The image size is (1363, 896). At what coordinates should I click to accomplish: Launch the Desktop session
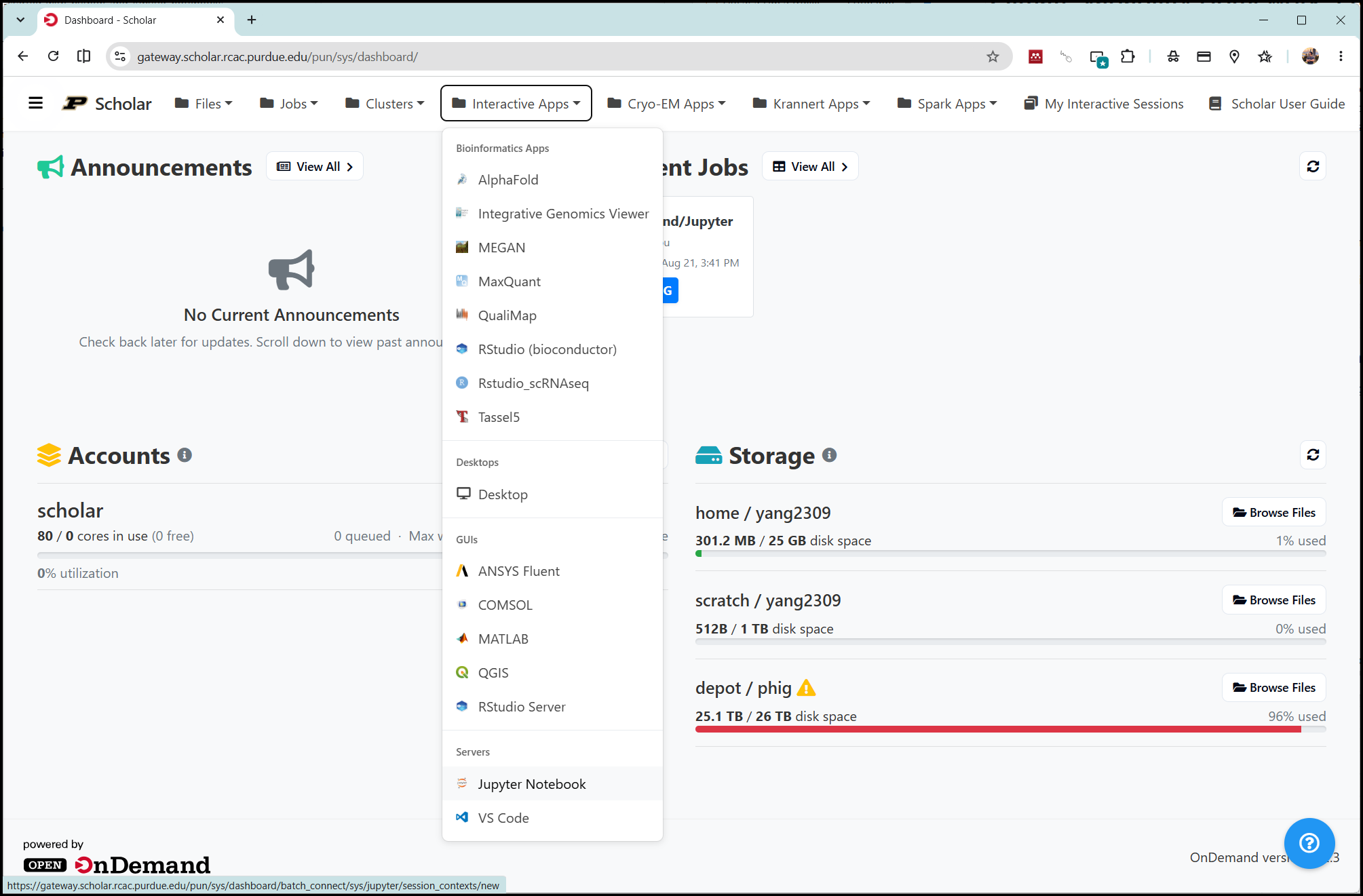coord(552,494)
